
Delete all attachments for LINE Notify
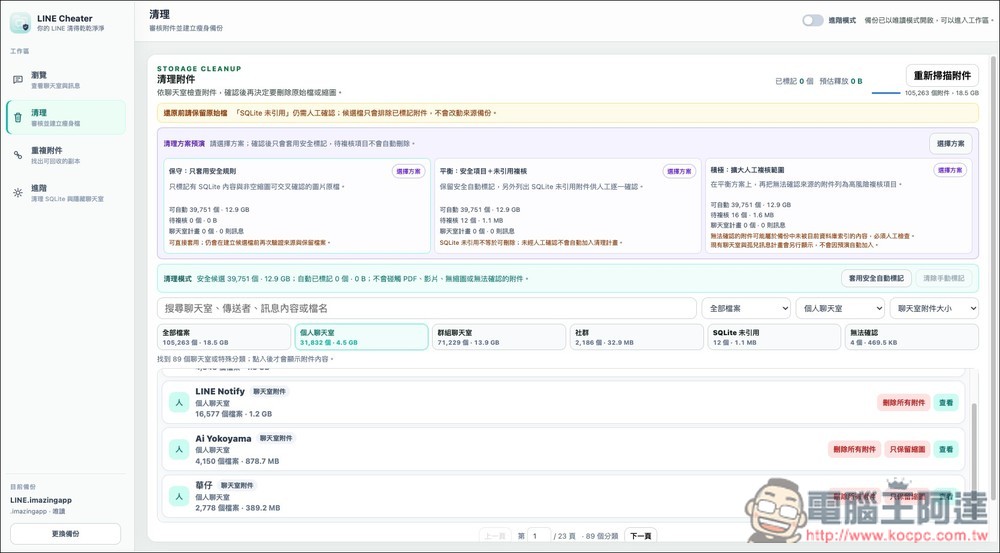click(x=904, y=402)
